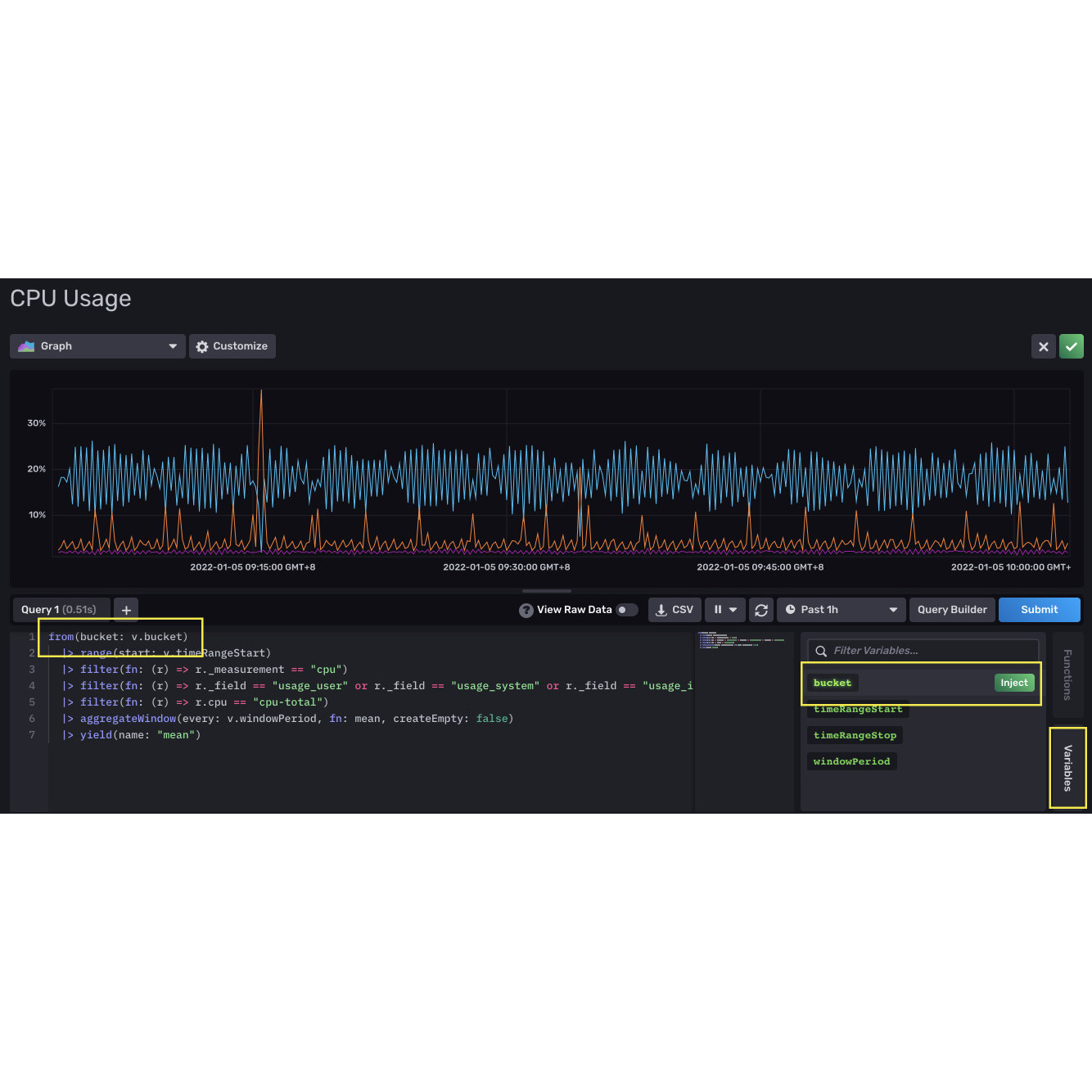Click the 09:30:00 time axis label

507,567
